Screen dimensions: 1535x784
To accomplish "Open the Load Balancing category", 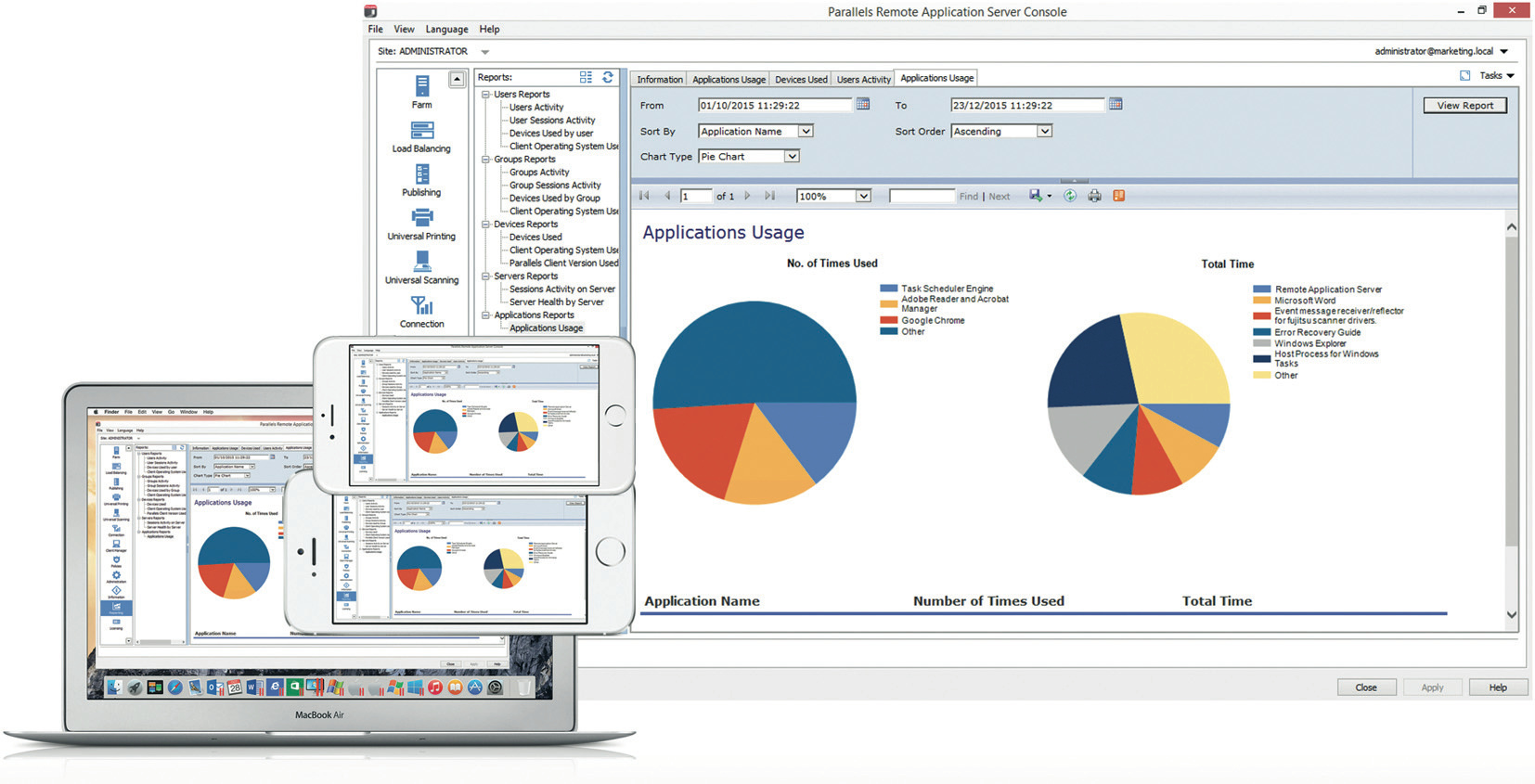I will 421,136.
